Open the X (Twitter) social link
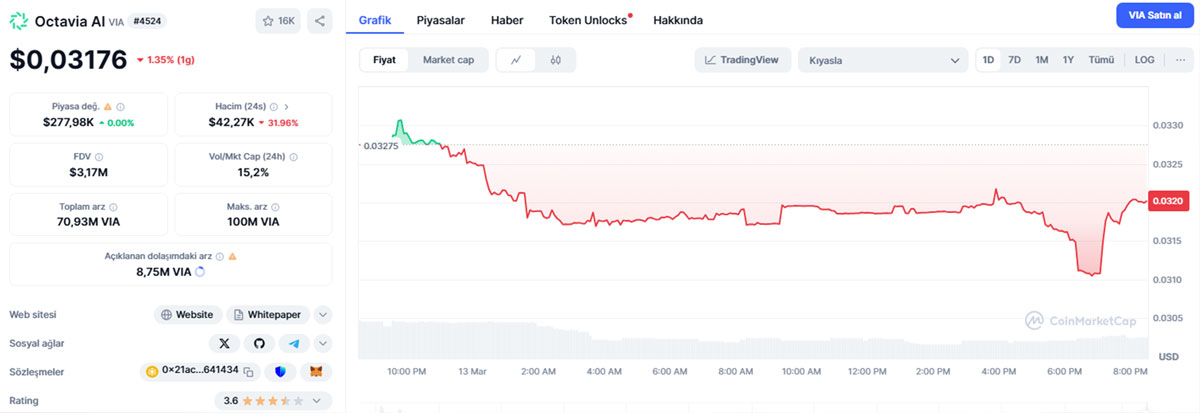Viewport: 1200px width, 413px height. click(224, 343)
